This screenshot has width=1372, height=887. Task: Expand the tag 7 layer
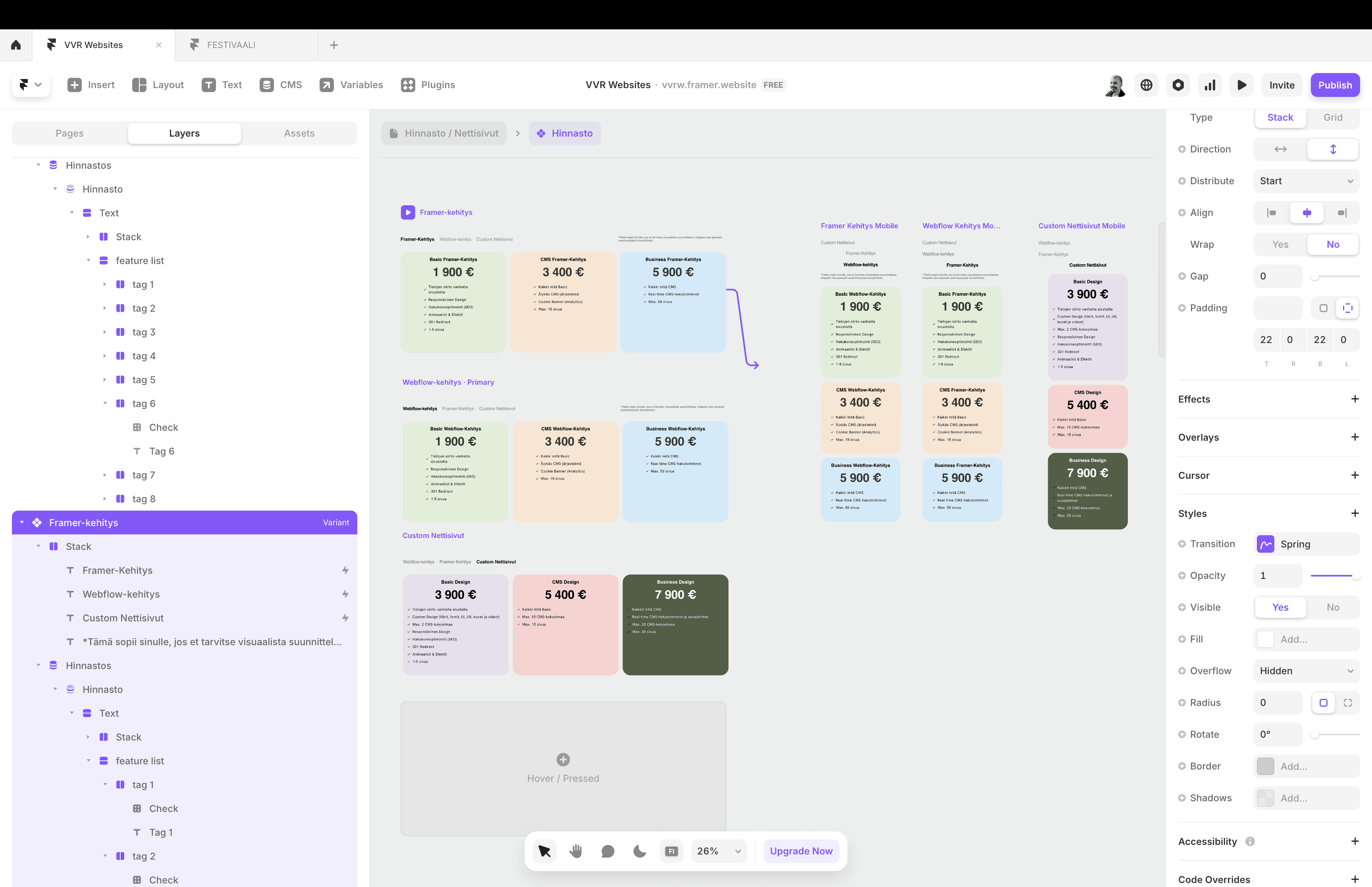105,475
